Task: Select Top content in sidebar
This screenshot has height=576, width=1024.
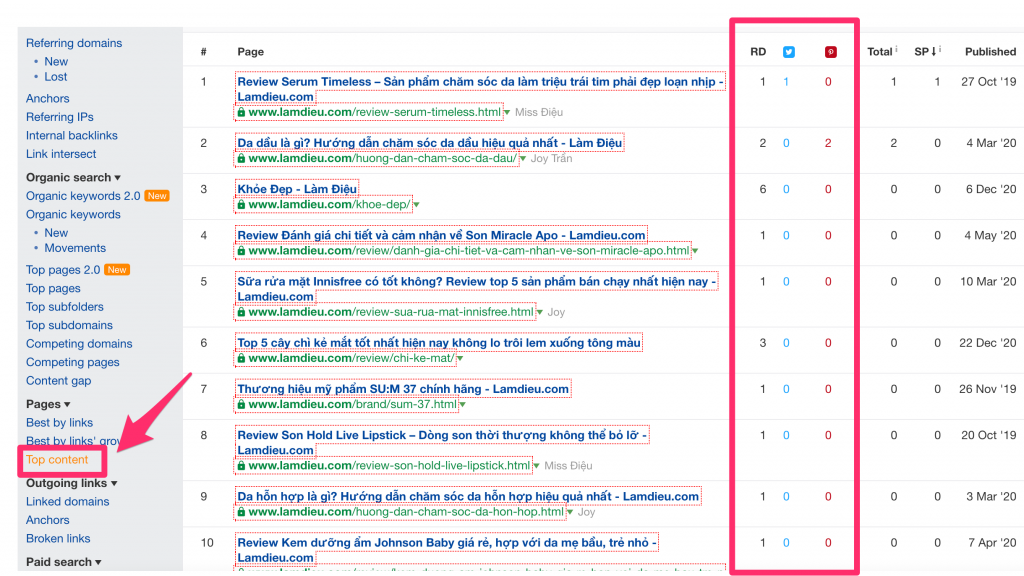Action: 57,460
